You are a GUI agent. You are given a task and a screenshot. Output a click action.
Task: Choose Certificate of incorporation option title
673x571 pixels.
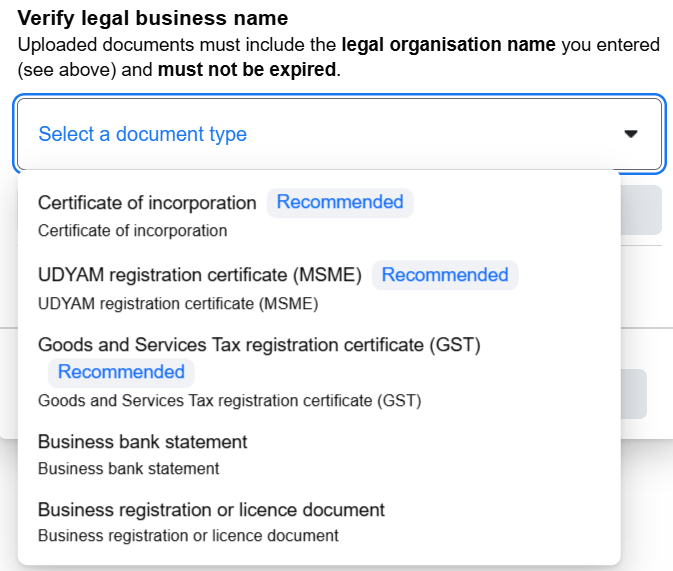point(147,203)
